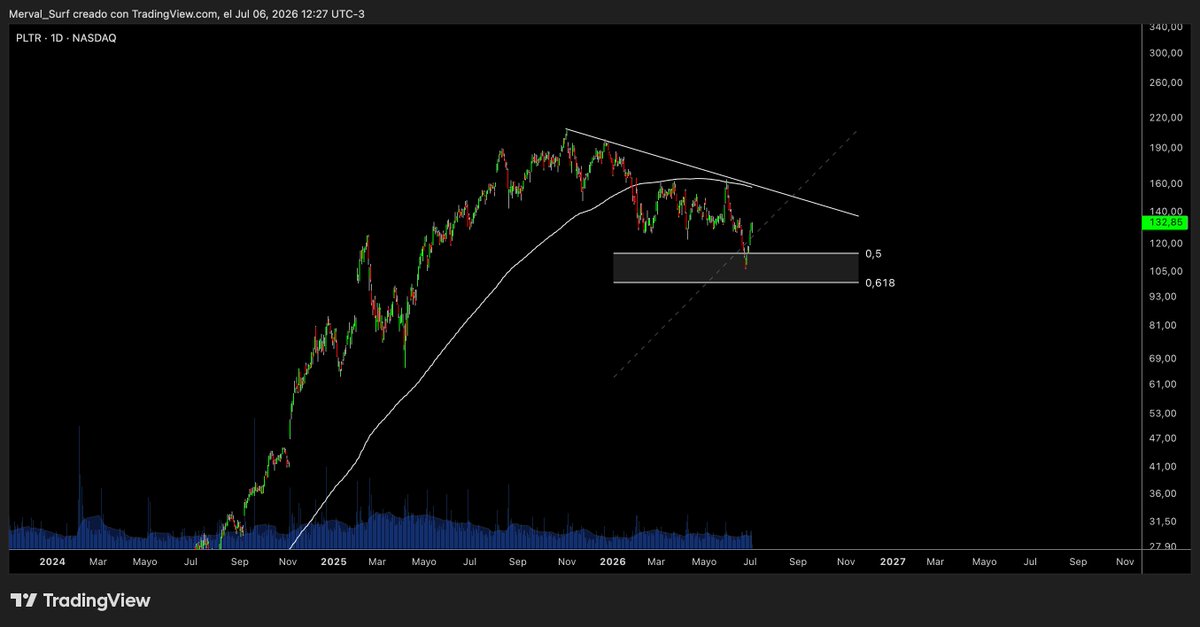
Task: Click the TradingView logo
Action: click(x=81, y=600)
